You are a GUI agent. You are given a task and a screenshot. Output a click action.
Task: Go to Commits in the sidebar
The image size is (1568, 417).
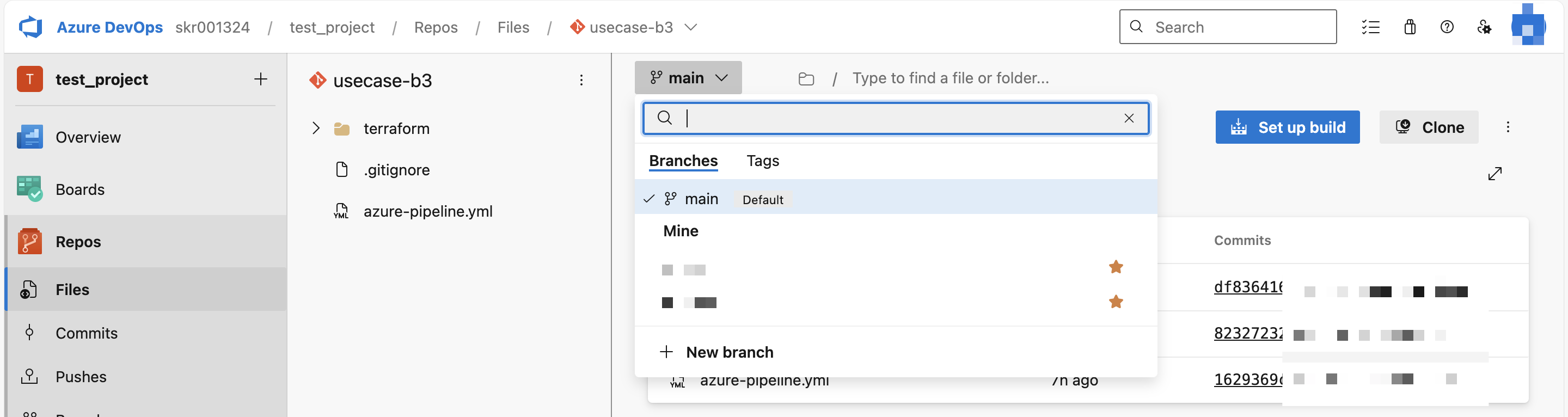pos(87,333)
